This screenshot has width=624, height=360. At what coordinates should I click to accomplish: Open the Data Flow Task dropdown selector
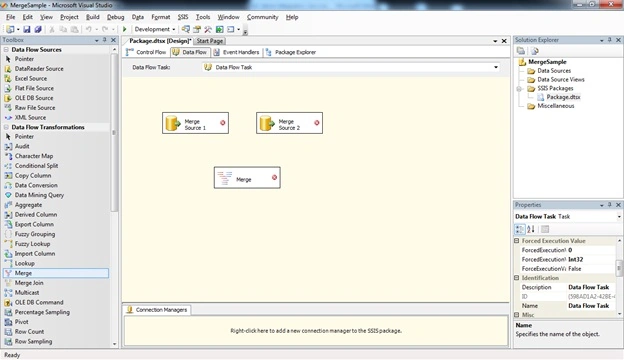coord(496,67)
